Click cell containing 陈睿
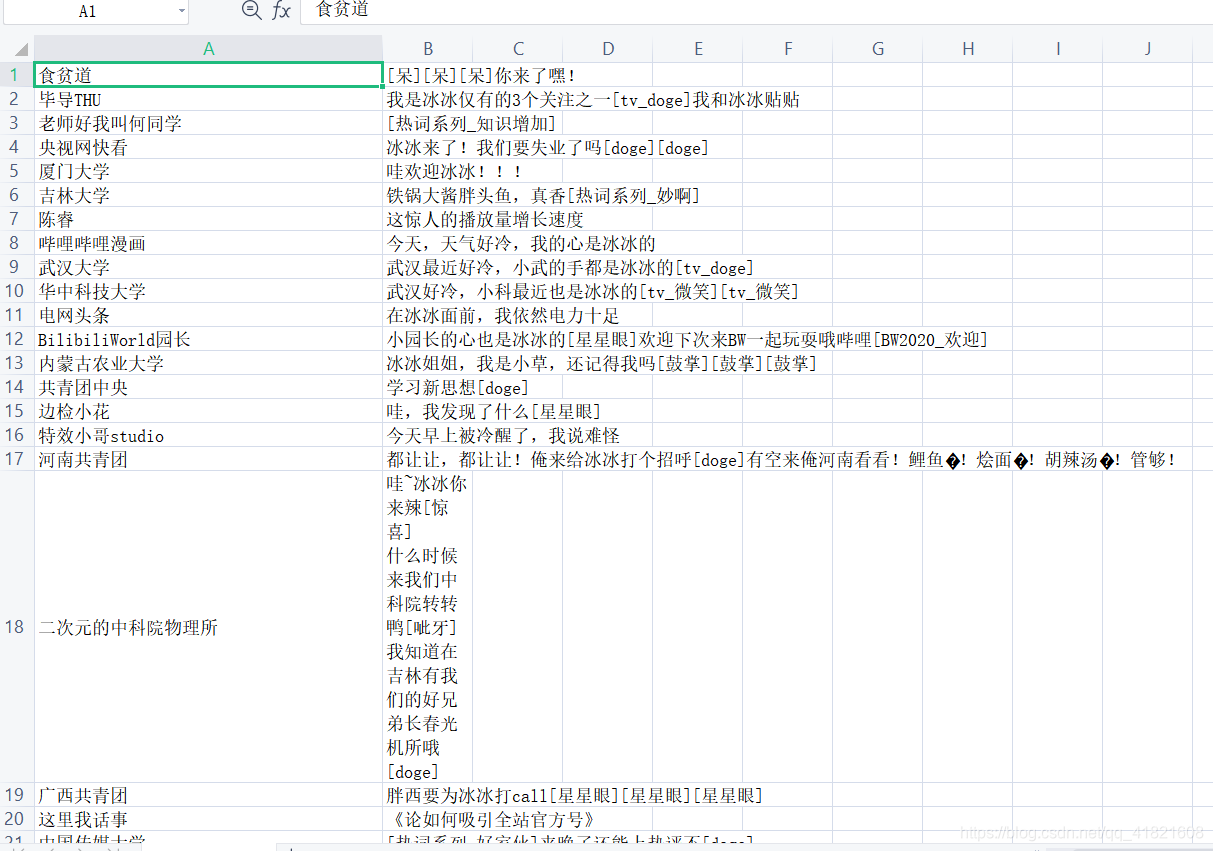The image size is (1213, 851). click(209, 219)
